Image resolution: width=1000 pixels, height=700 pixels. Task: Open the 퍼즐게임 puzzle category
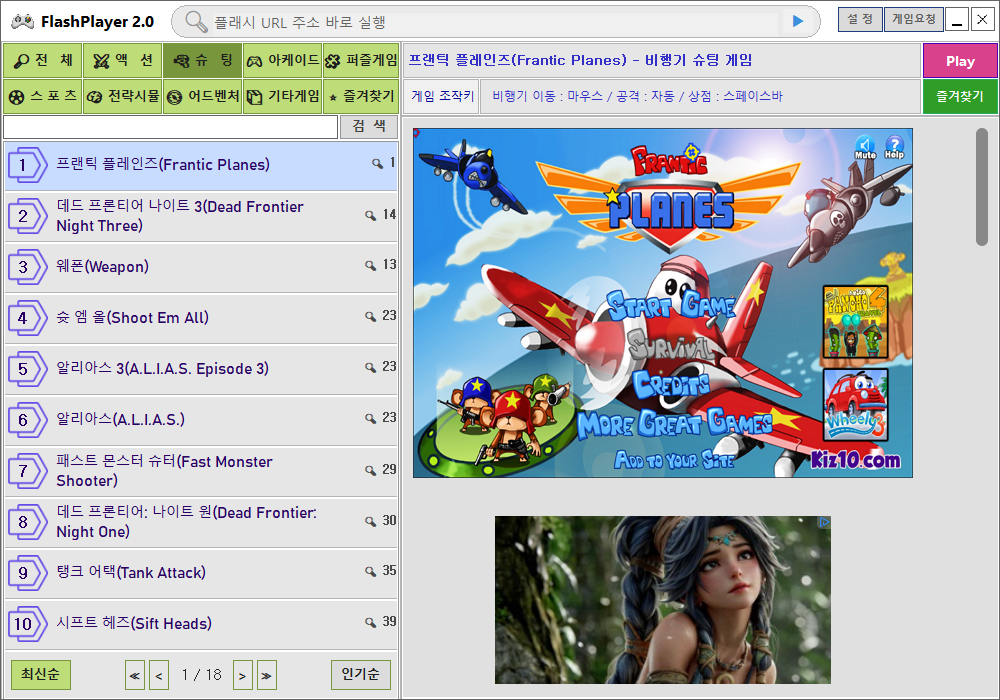[x=361, y=61]
